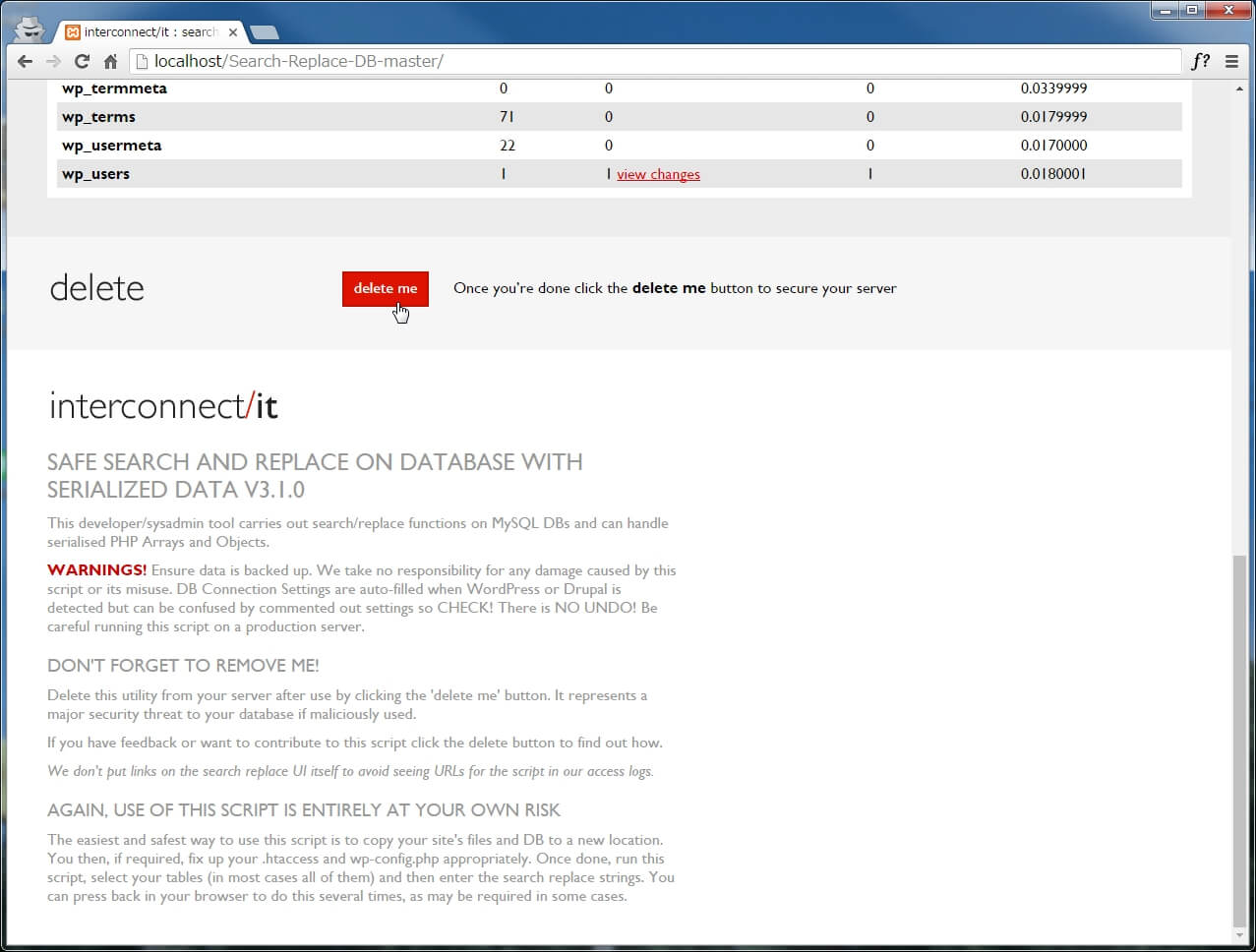1256x952 pixels.
Task: Maximize the browser window
Action: pos(1192,10)
